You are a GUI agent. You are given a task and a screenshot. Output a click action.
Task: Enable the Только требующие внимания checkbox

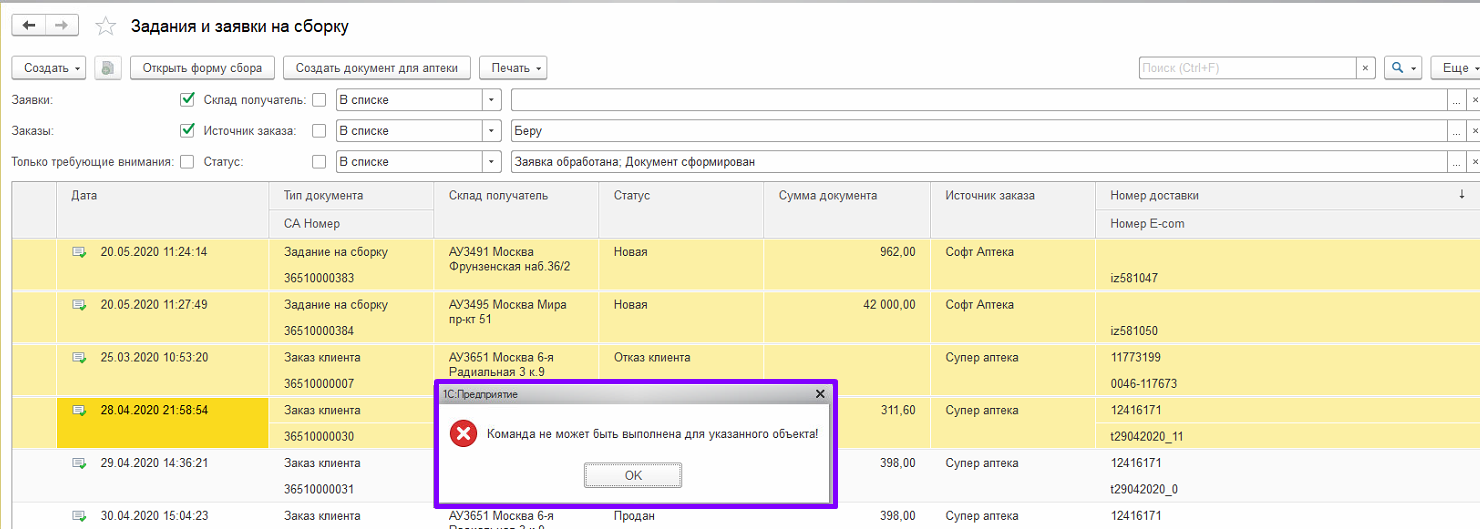coord(187,162)
